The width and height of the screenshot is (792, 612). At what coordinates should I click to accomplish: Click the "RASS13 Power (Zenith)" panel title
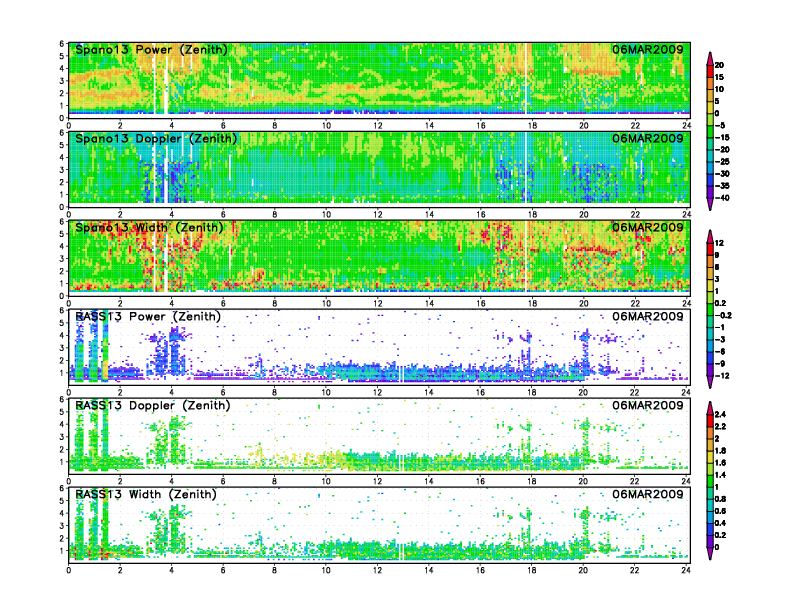[x=148, y=317]
